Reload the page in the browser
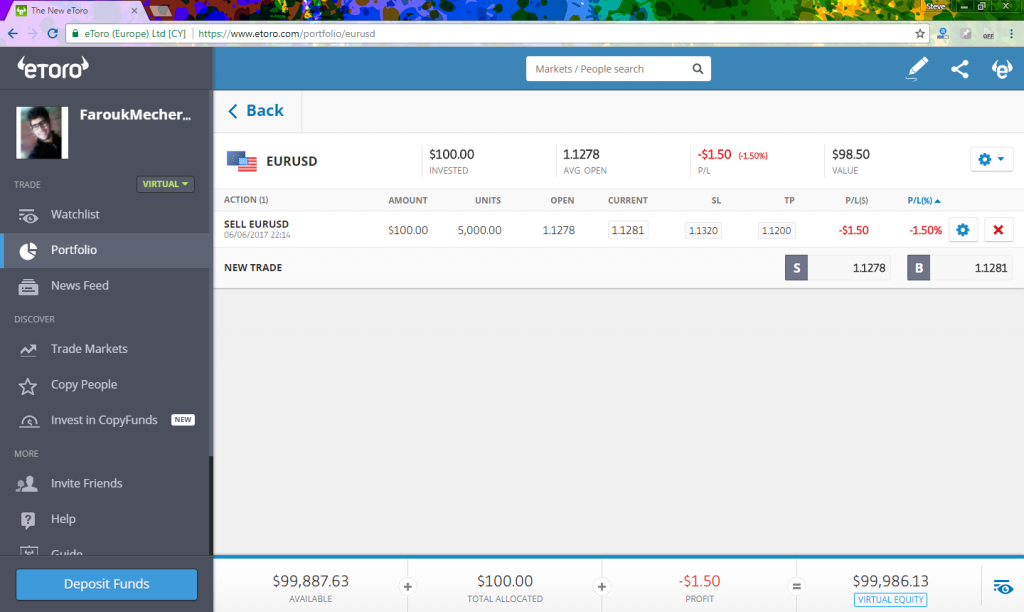This screenshot has height=612, width=1024. [53, 33]
